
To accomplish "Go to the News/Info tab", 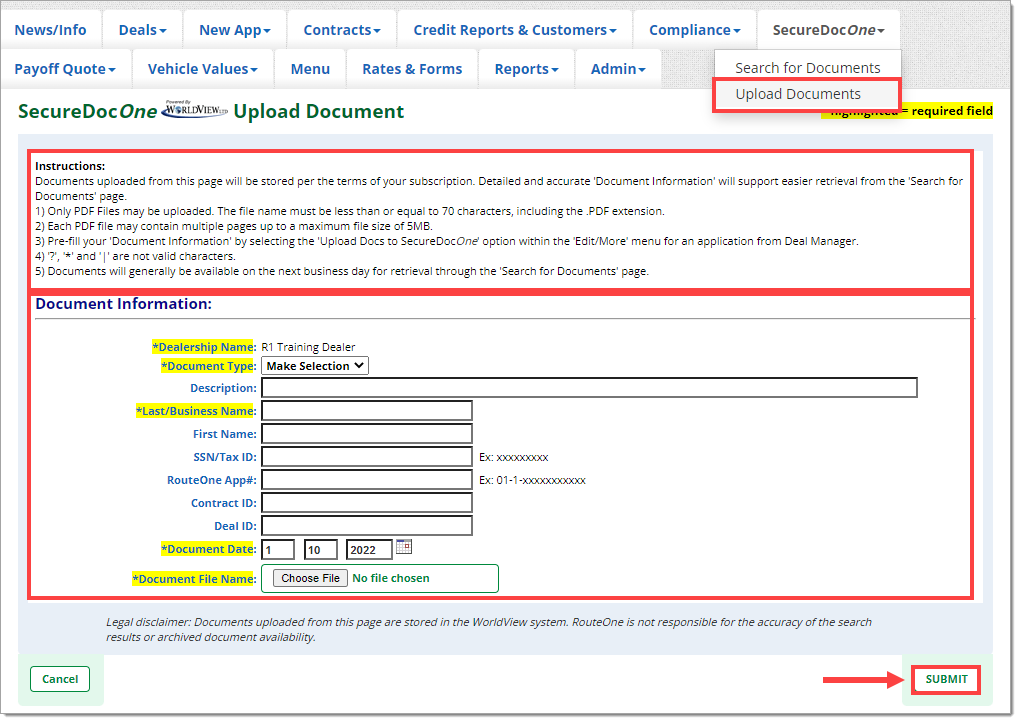I will (50, 30).
